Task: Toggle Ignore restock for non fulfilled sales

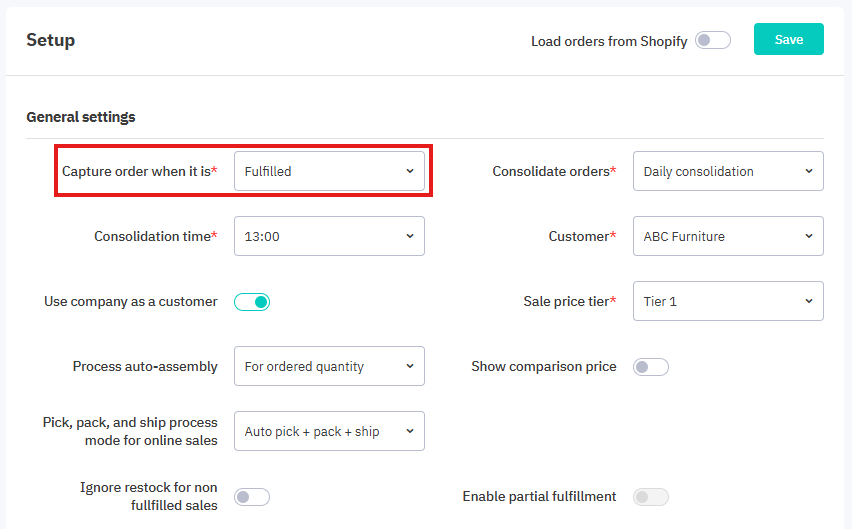Action: 252,497
